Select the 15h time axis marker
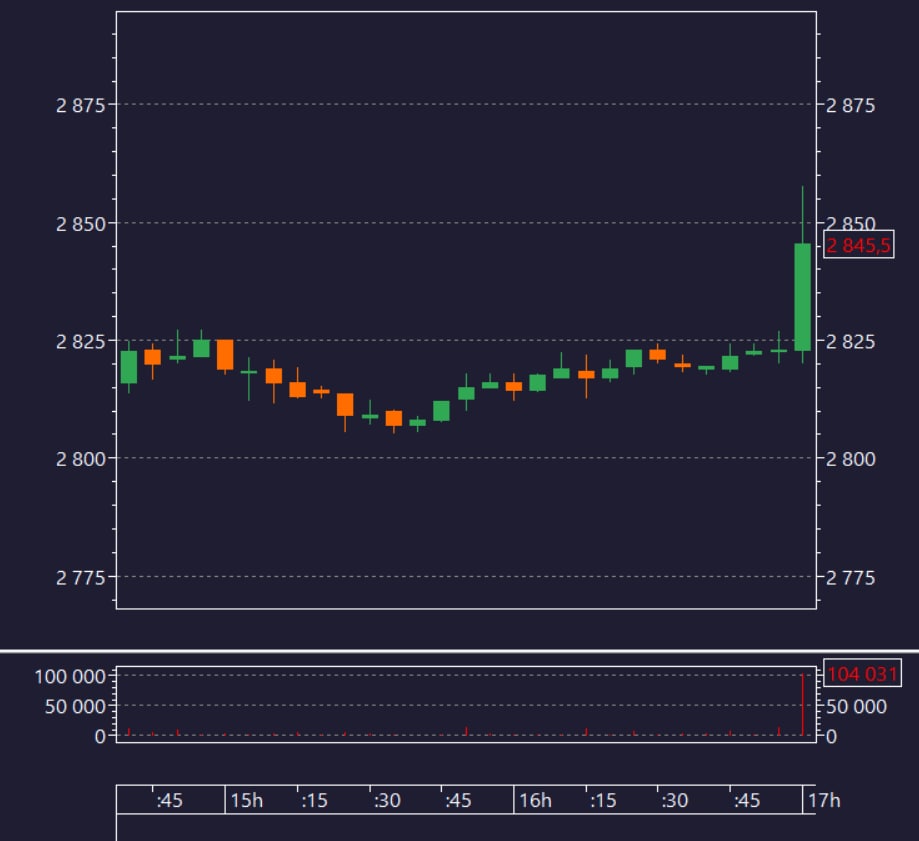The width and height of the screenshot is (919, 841). [247, 800]
